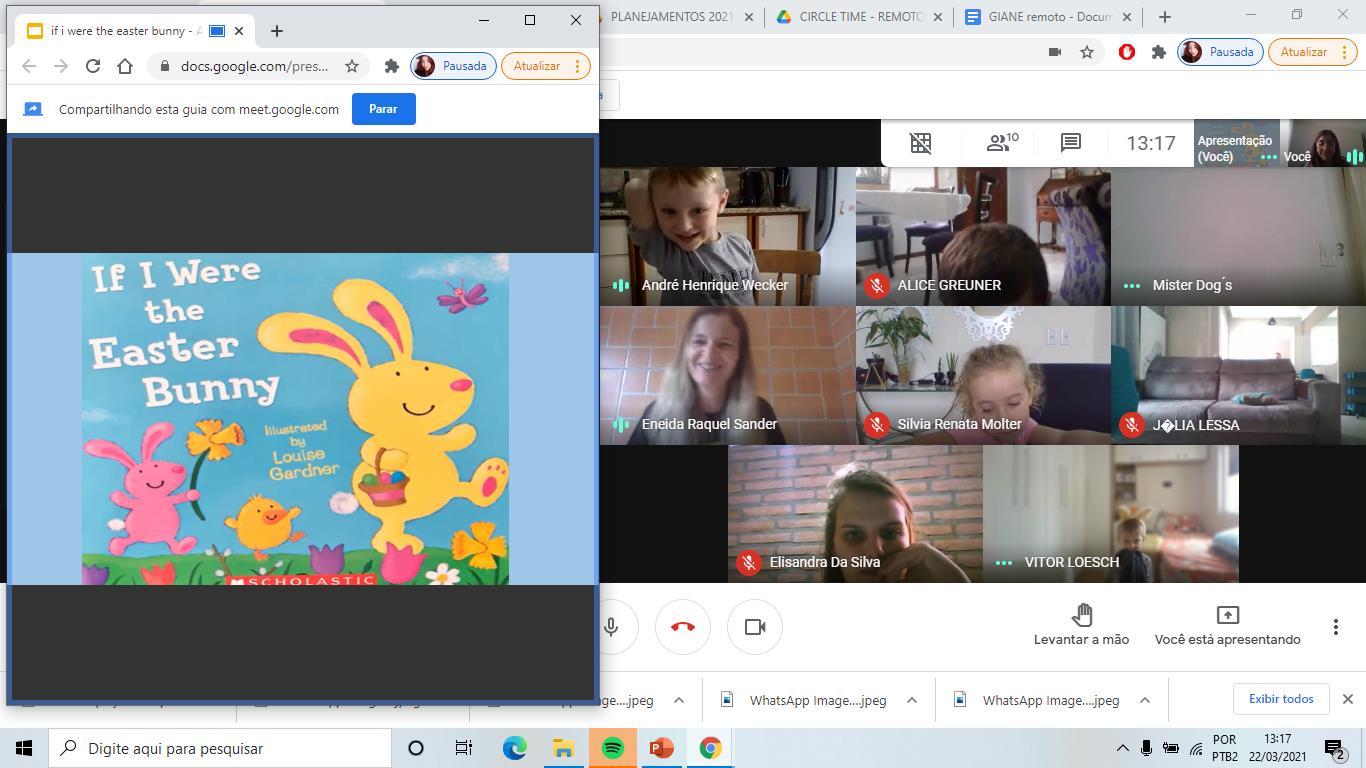Open the red ad-blocker extension icon
Image resolution: width=1366 pixels, height=768 pixels.
[1127, 52]
